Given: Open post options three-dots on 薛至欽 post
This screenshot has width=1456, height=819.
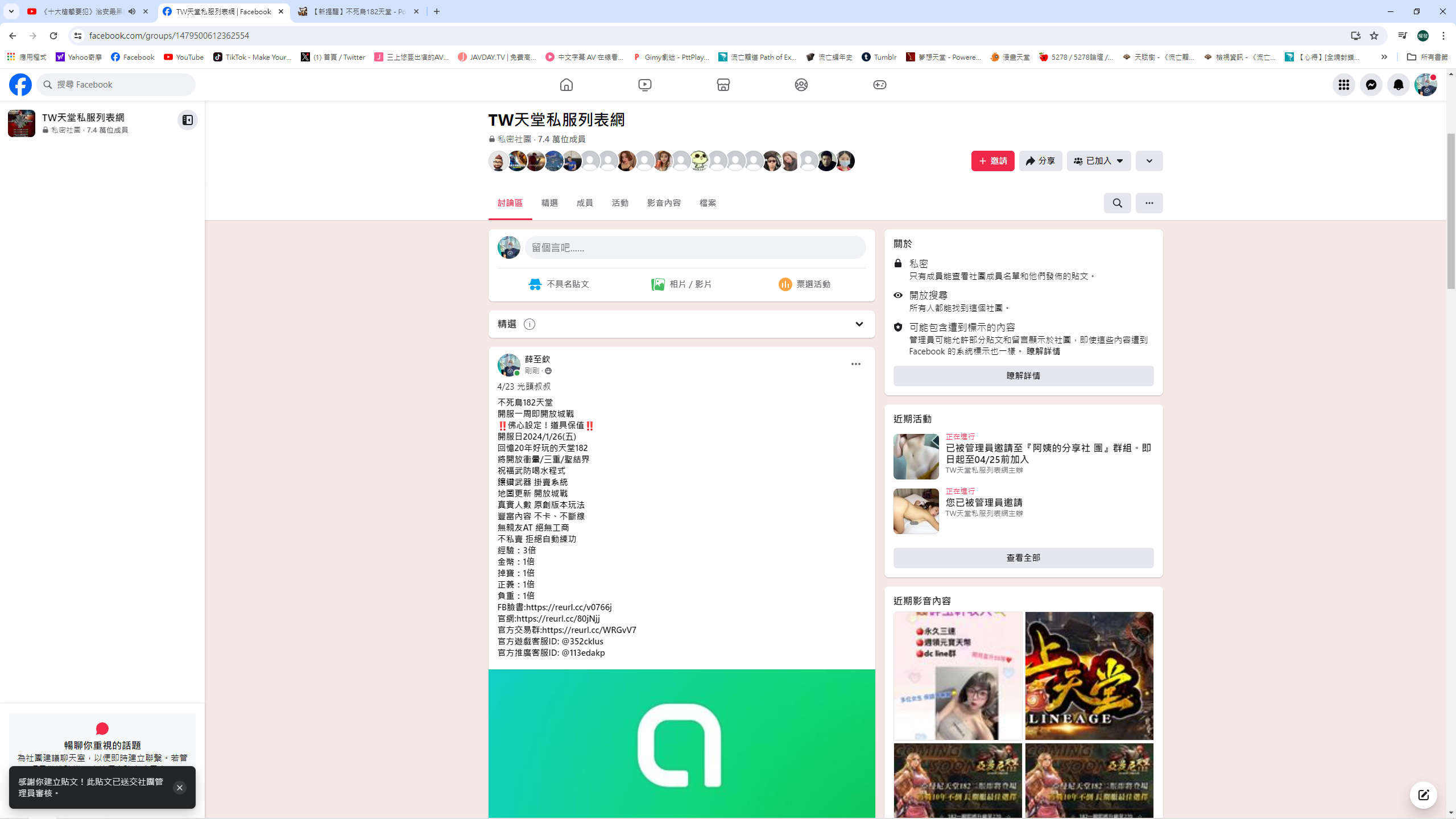Looking at the screenshot, I should (x=856, y=364).
